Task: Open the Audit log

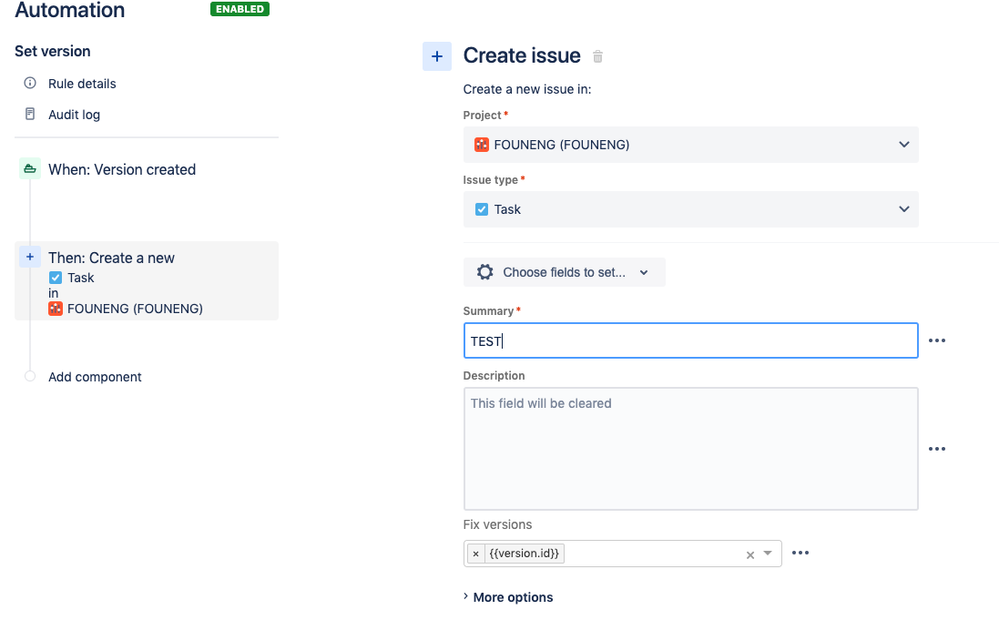Action: (74, 115)
